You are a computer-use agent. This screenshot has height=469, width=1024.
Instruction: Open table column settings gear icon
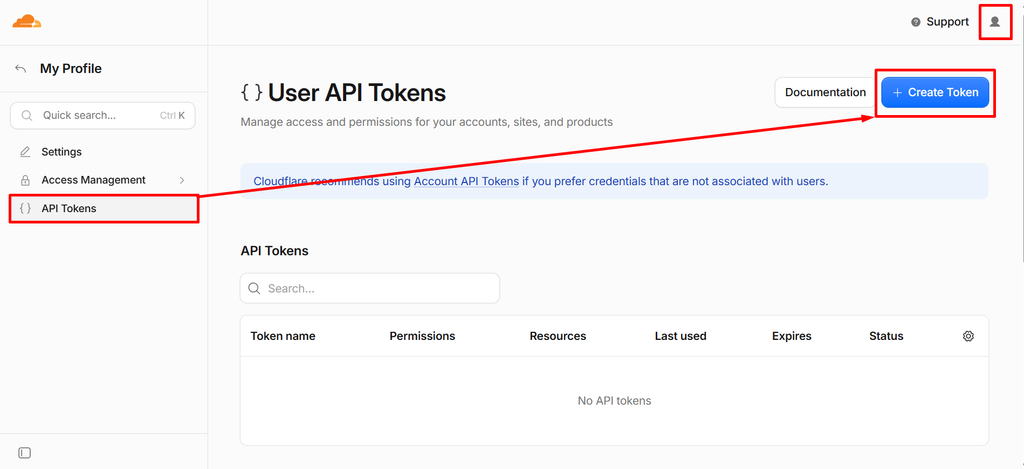tap(968, 336)
